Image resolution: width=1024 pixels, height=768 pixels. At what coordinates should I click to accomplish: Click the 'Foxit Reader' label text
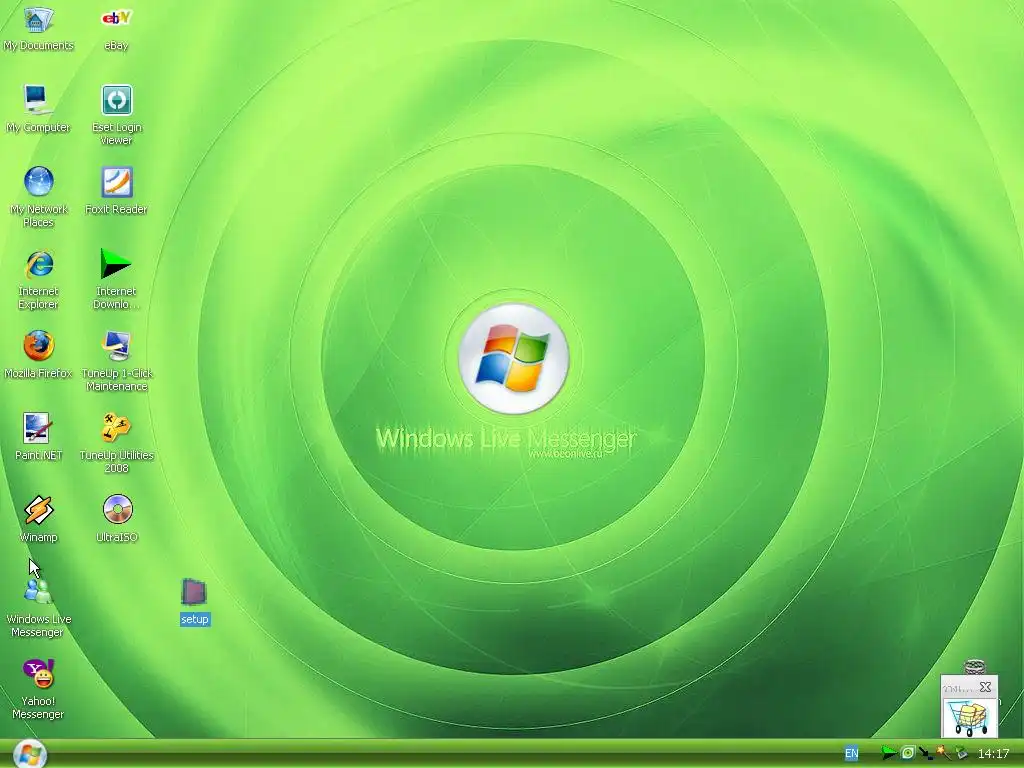pos(116,210)
